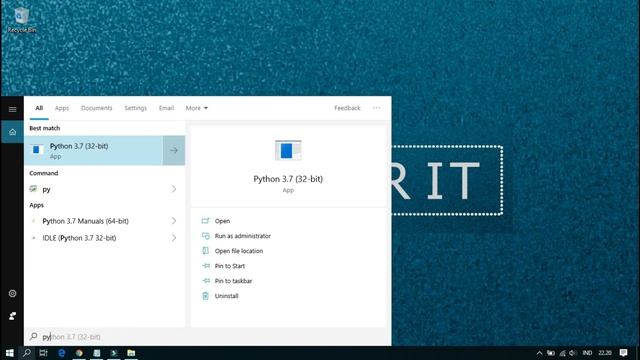Open the notepad-like app on the taskbar
This screenshot has height=360, width=640.
(97, 353)
